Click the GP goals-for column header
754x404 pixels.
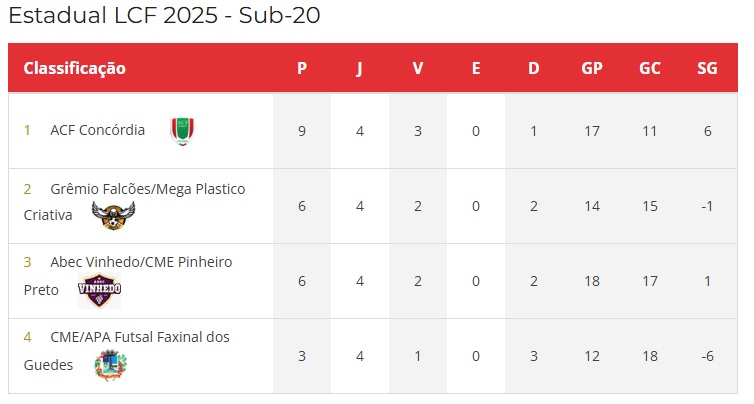592,68
